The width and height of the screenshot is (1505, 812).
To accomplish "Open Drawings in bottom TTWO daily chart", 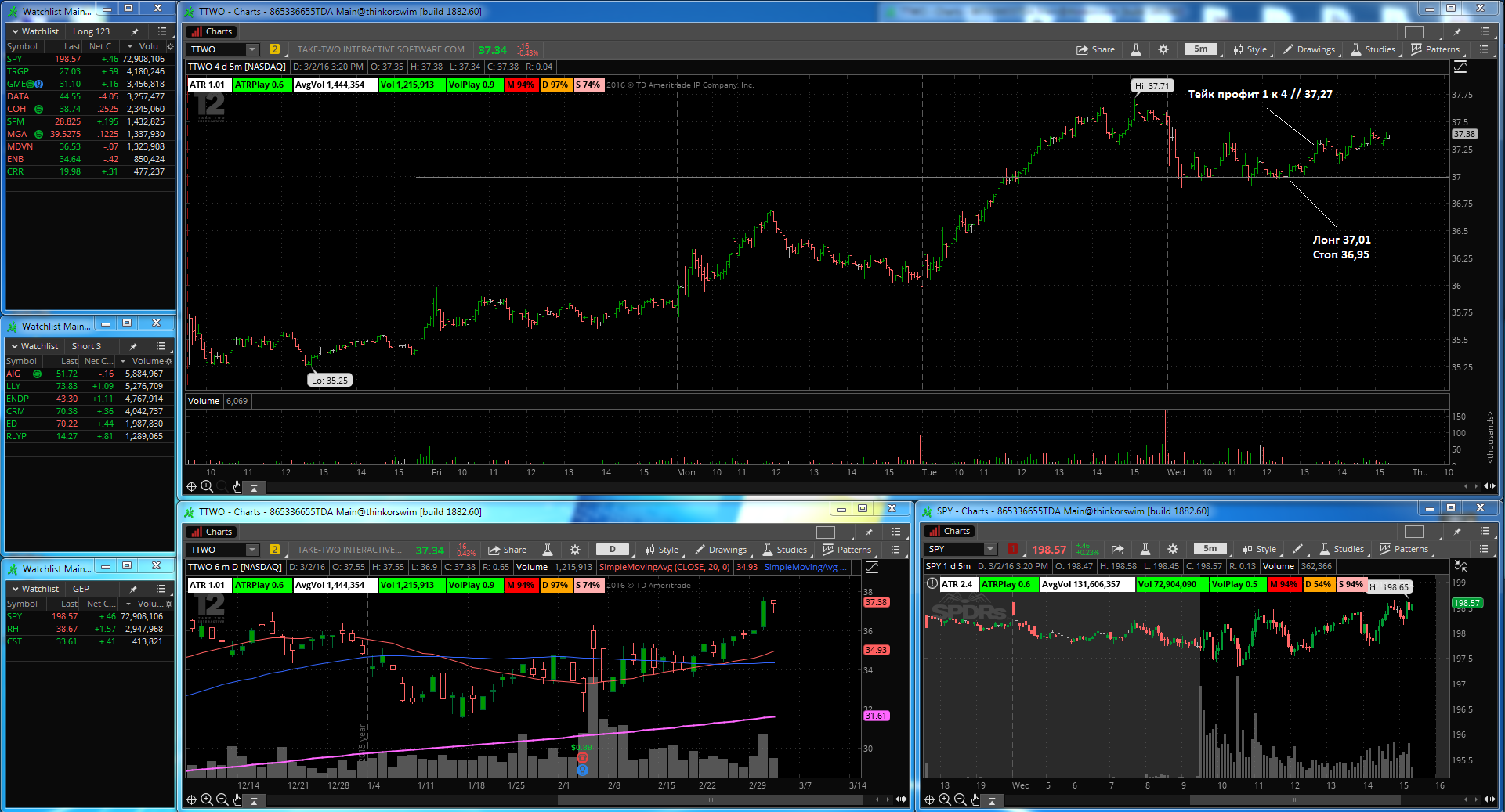I will point(721,550).
